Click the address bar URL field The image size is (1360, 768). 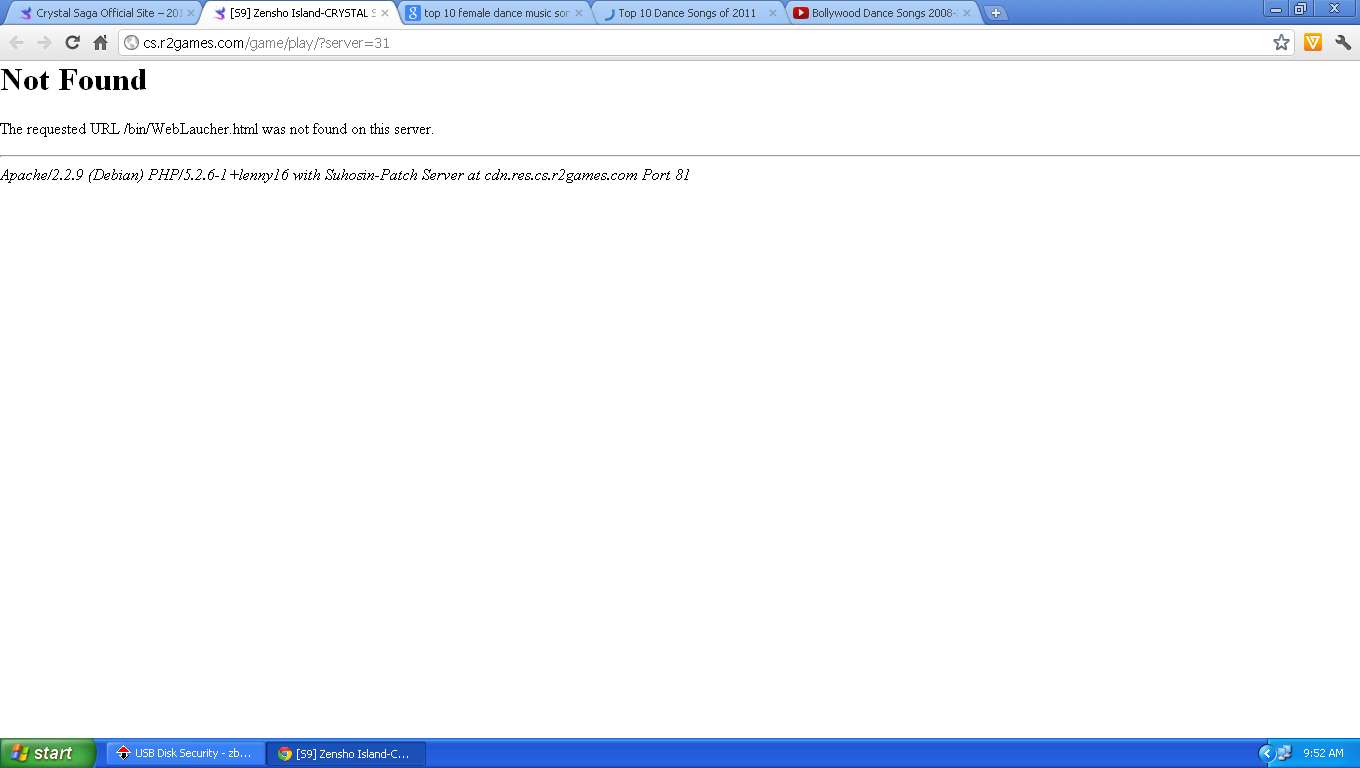tap(700, 43)
